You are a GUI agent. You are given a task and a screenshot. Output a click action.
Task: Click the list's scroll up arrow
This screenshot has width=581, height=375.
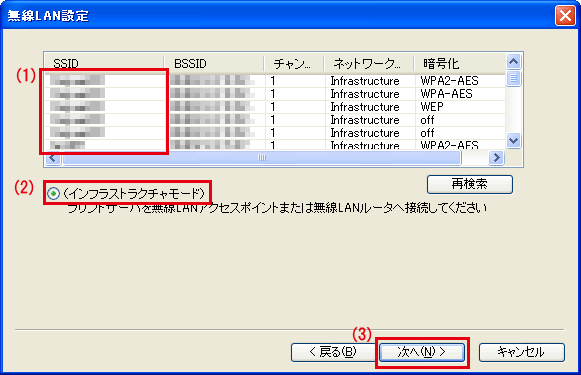(x=514, y=62)
